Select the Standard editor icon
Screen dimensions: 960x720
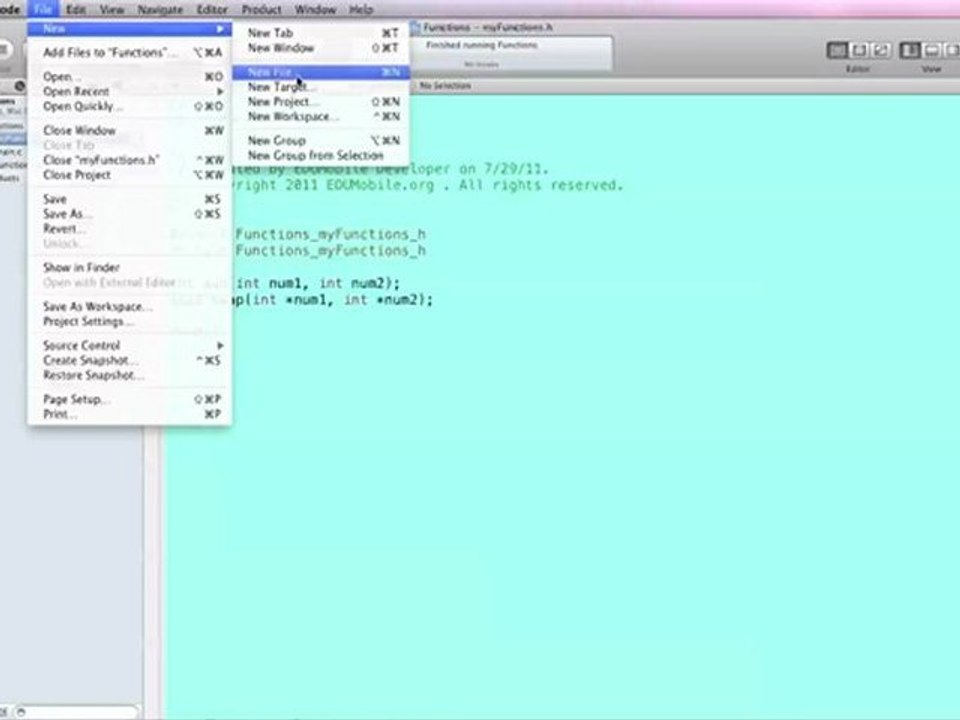[x=838, y=50]
